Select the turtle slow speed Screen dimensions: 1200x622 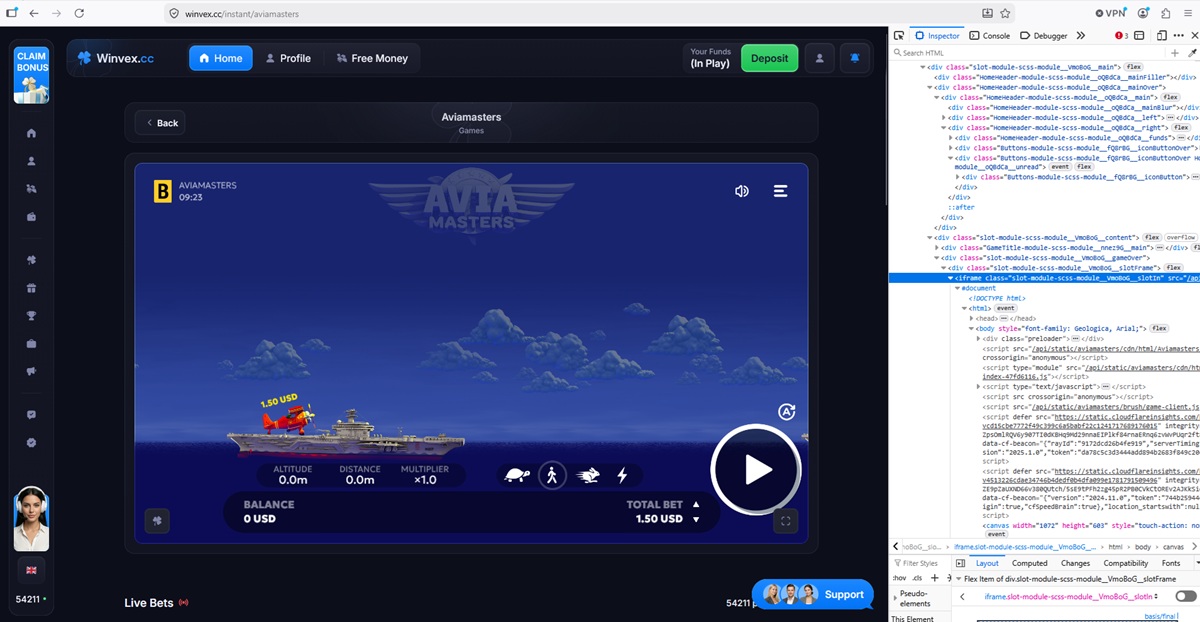pos(516,475)
